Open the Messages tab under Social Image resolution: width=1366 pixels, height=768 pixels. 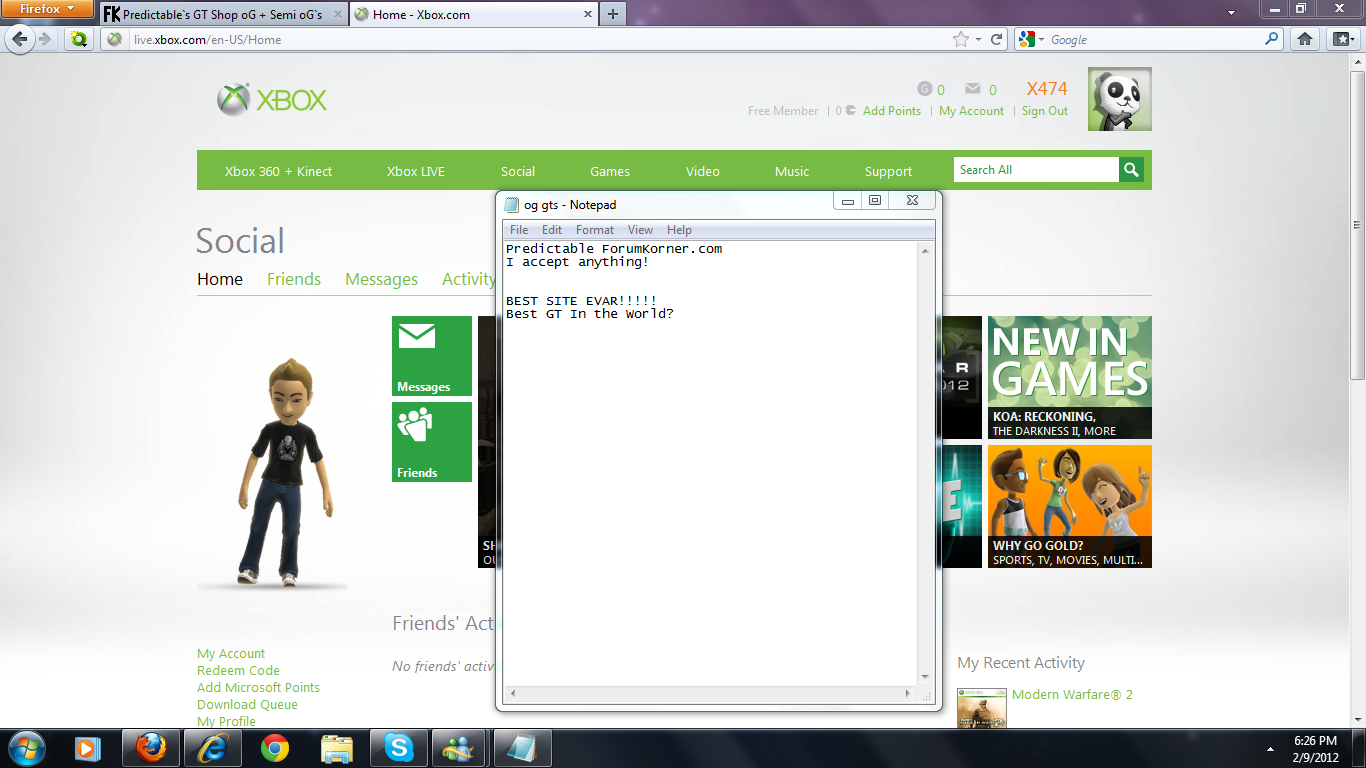click(x=381, y=279)
